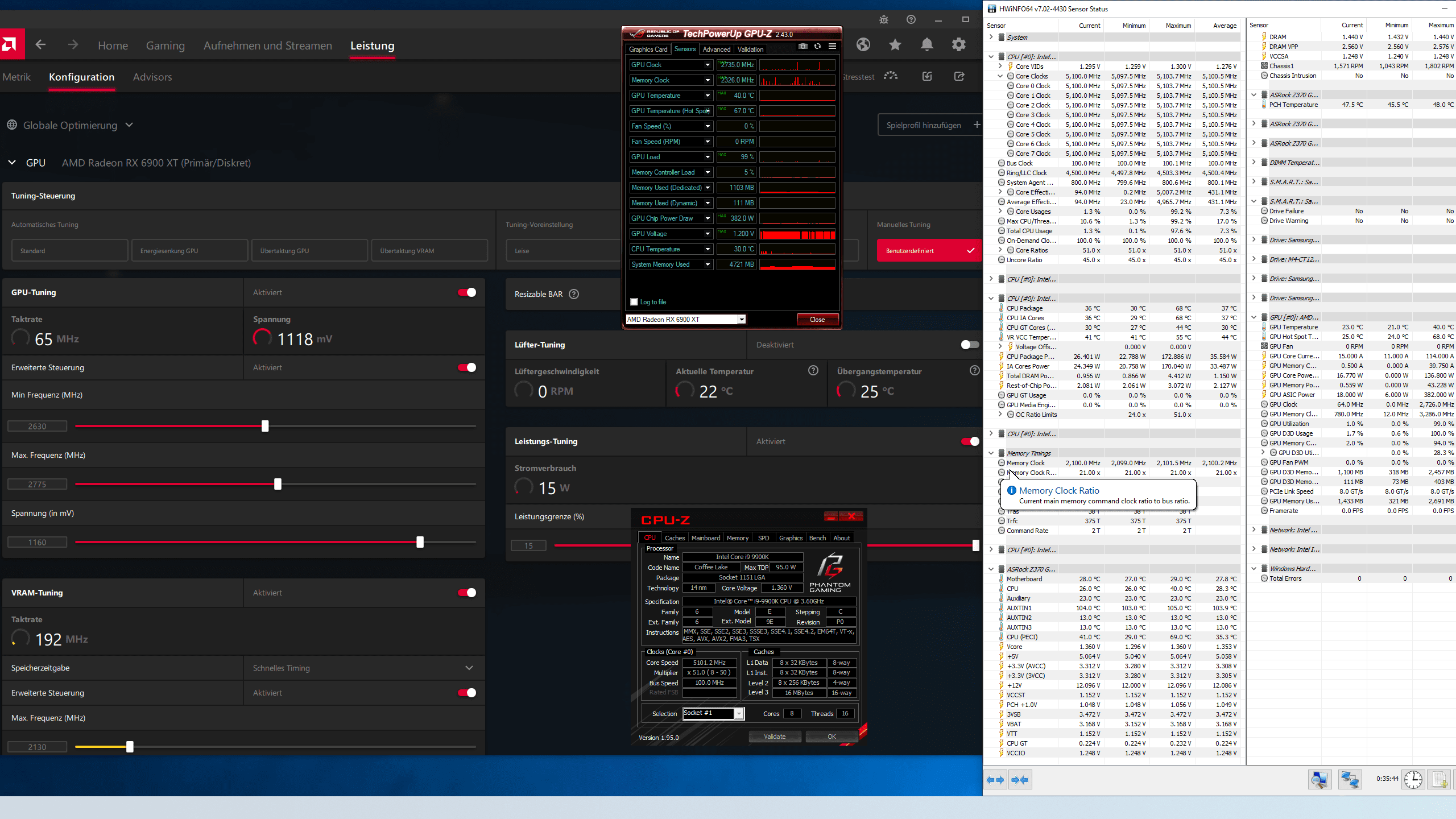Toggle Erweiterte Steuerung under GPU-Tuning
The width and height of the screenshot is (1456, 819).
467,367
